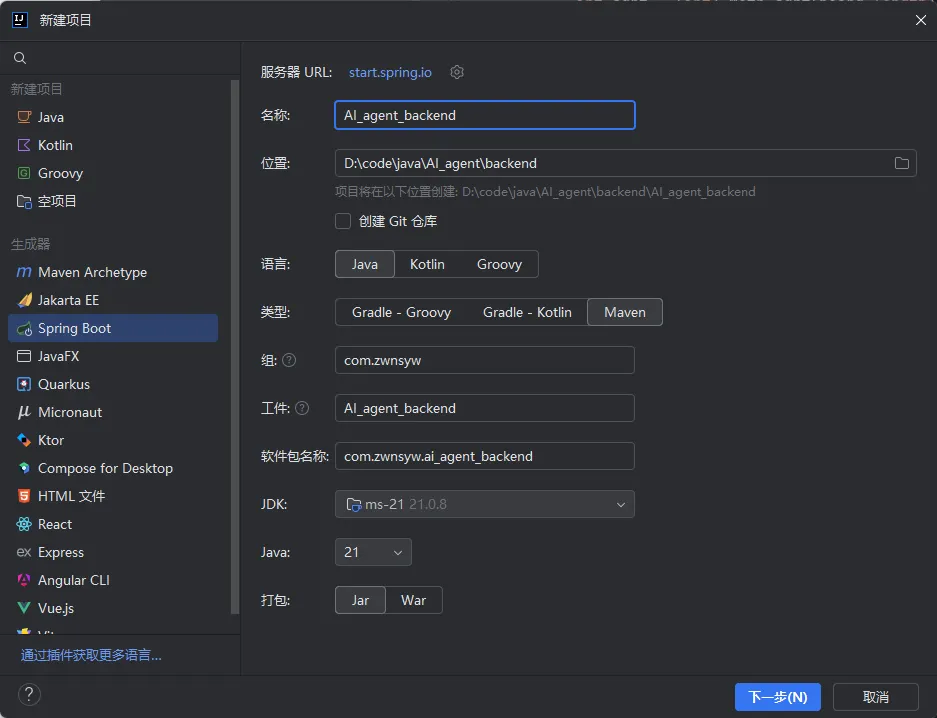
Task: Click the 软件包名称 input field
Action: (485, 456)
